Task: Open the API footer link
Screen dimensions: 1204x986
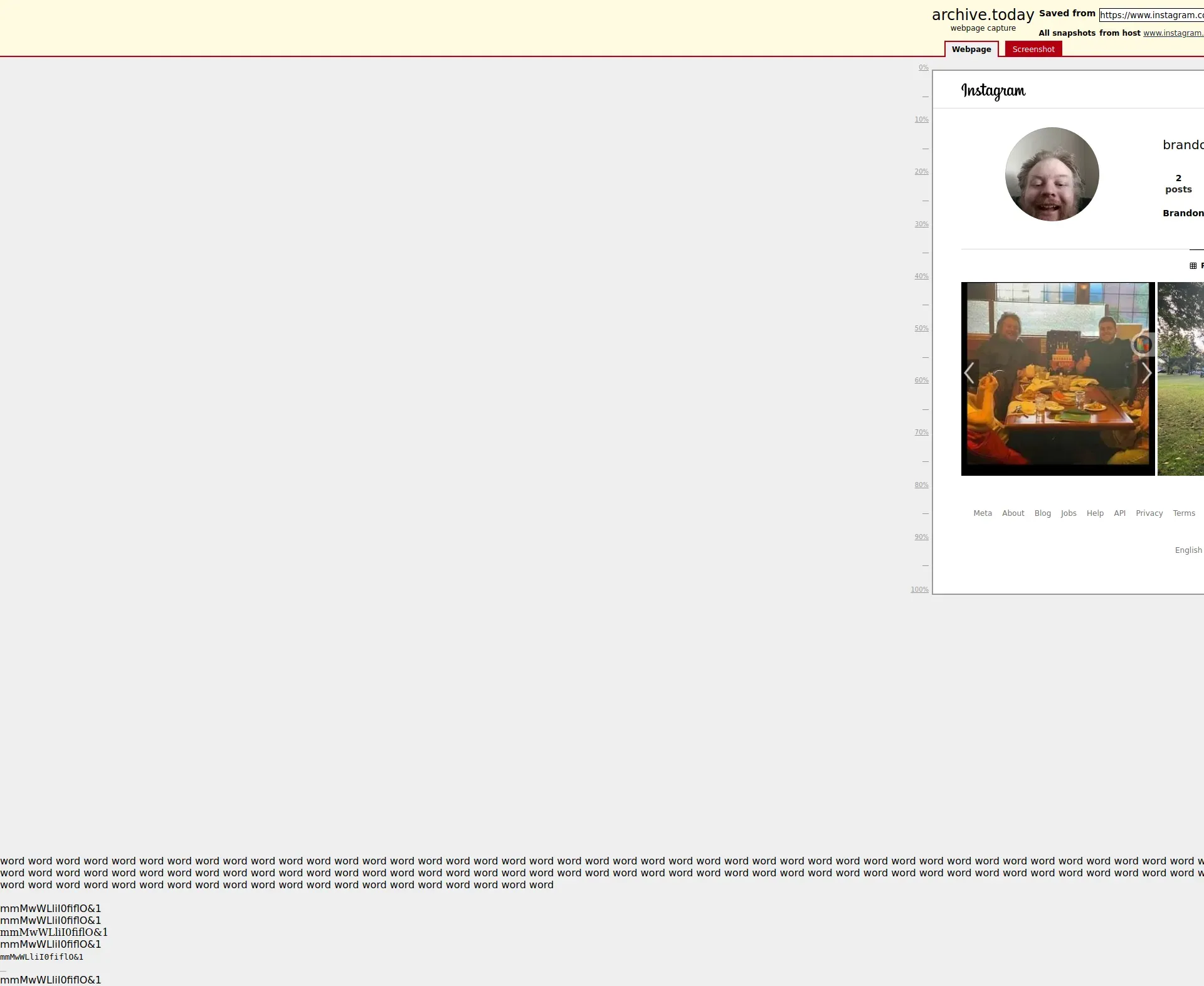Action: [x=1119, y=513]
